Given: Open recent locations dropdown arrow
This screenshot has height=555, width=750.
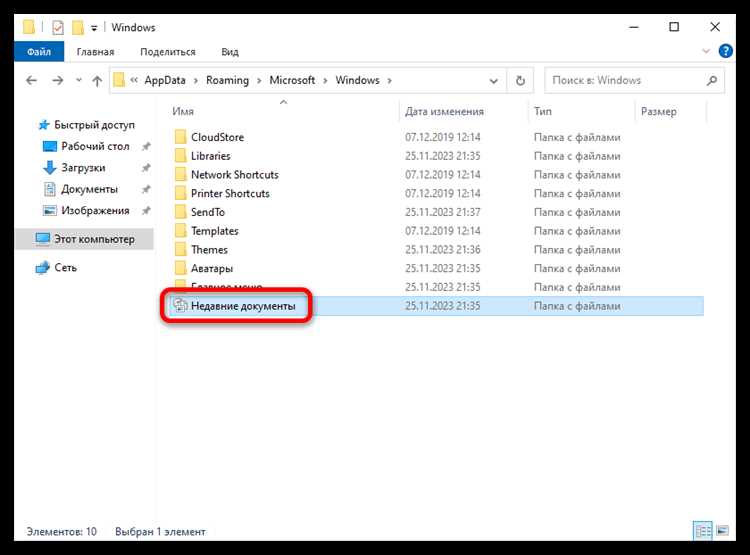Looking at the screenshot, I should (78, 80).
